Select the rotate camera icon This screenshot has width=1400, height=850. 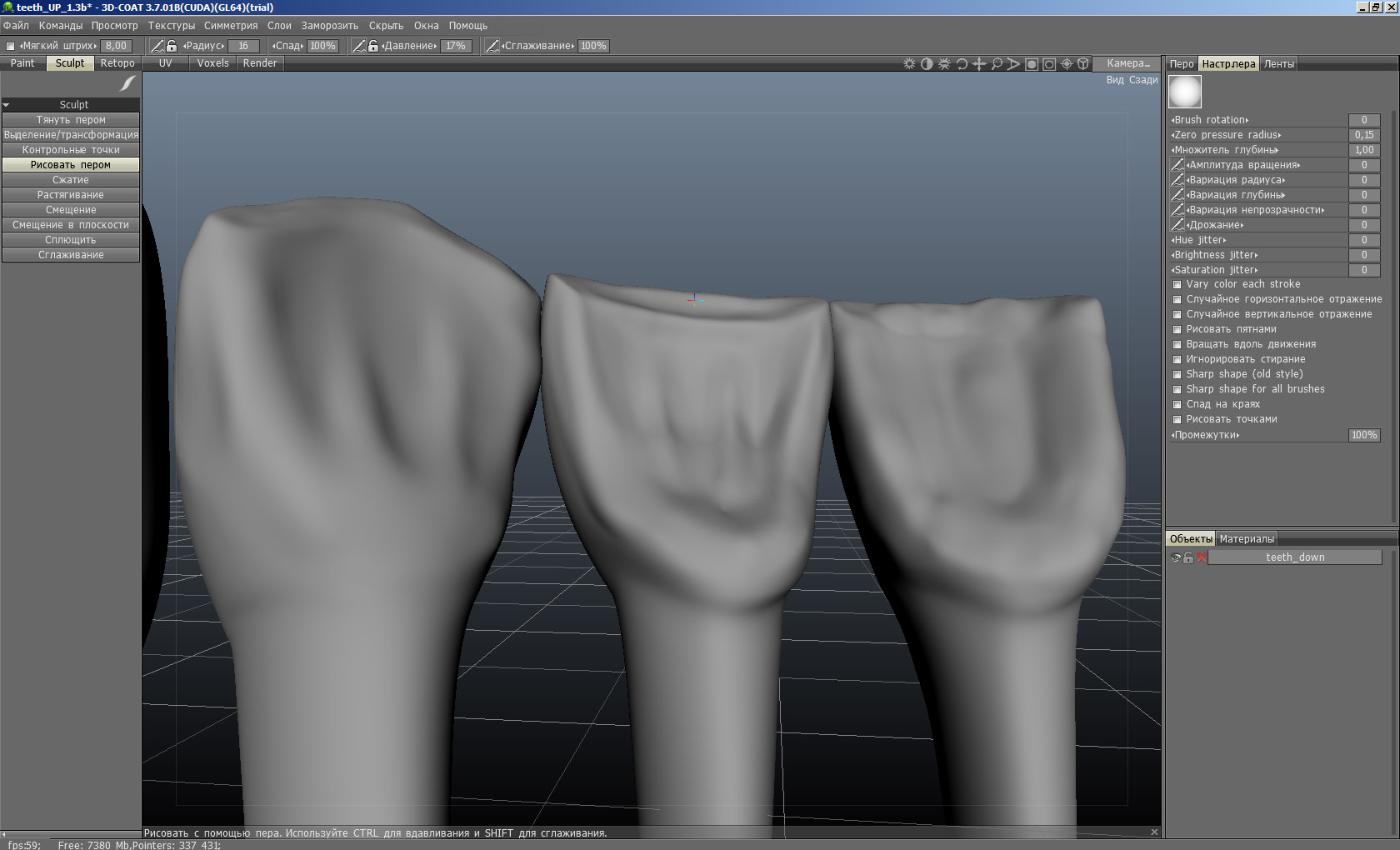[x=962, y=64]
